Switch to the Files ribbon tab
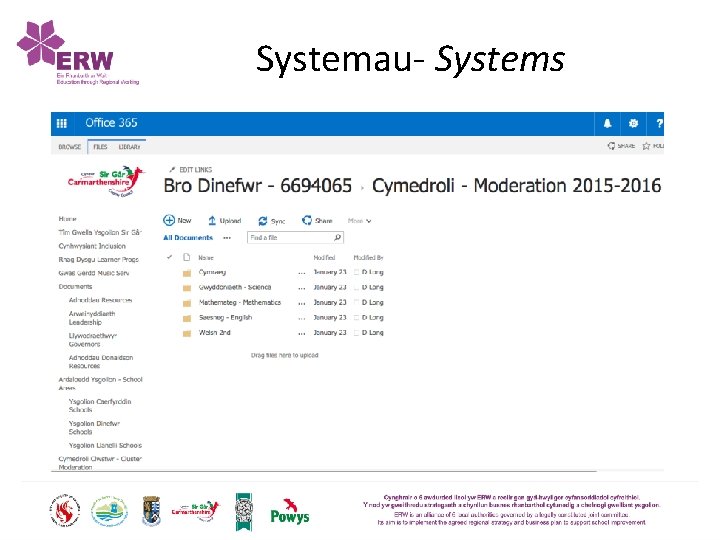 [100, 147]
